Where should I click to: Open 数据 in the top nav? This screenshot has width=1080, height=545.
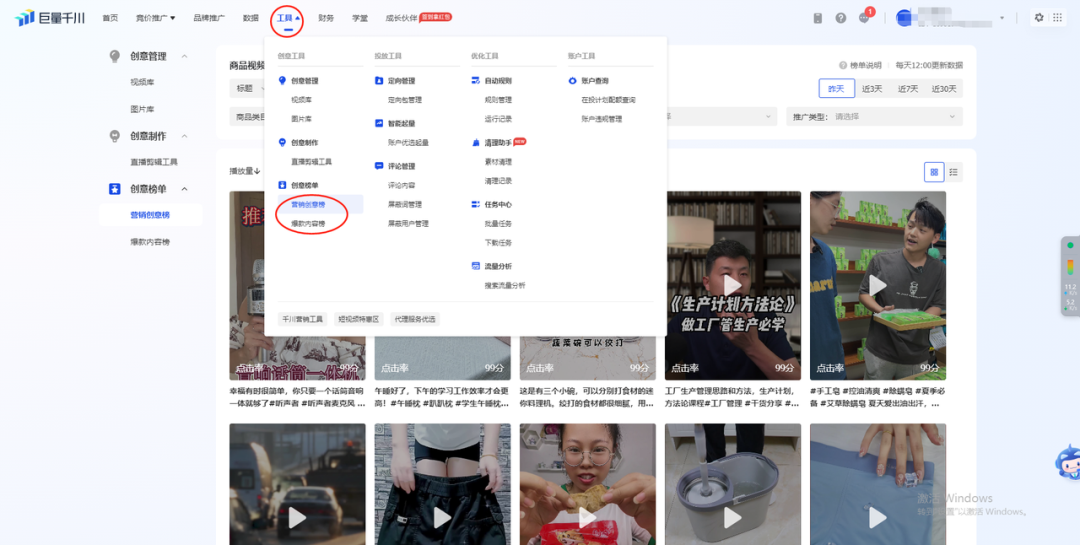[251, 18]
